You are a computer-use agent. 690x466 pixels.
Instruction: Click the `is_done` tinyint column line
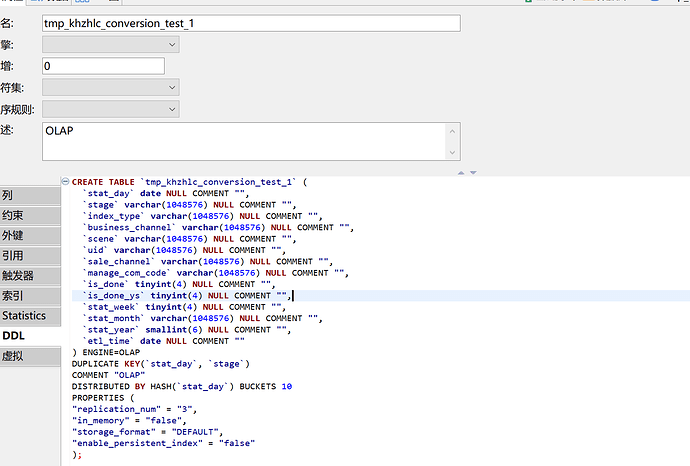point(179,284)
